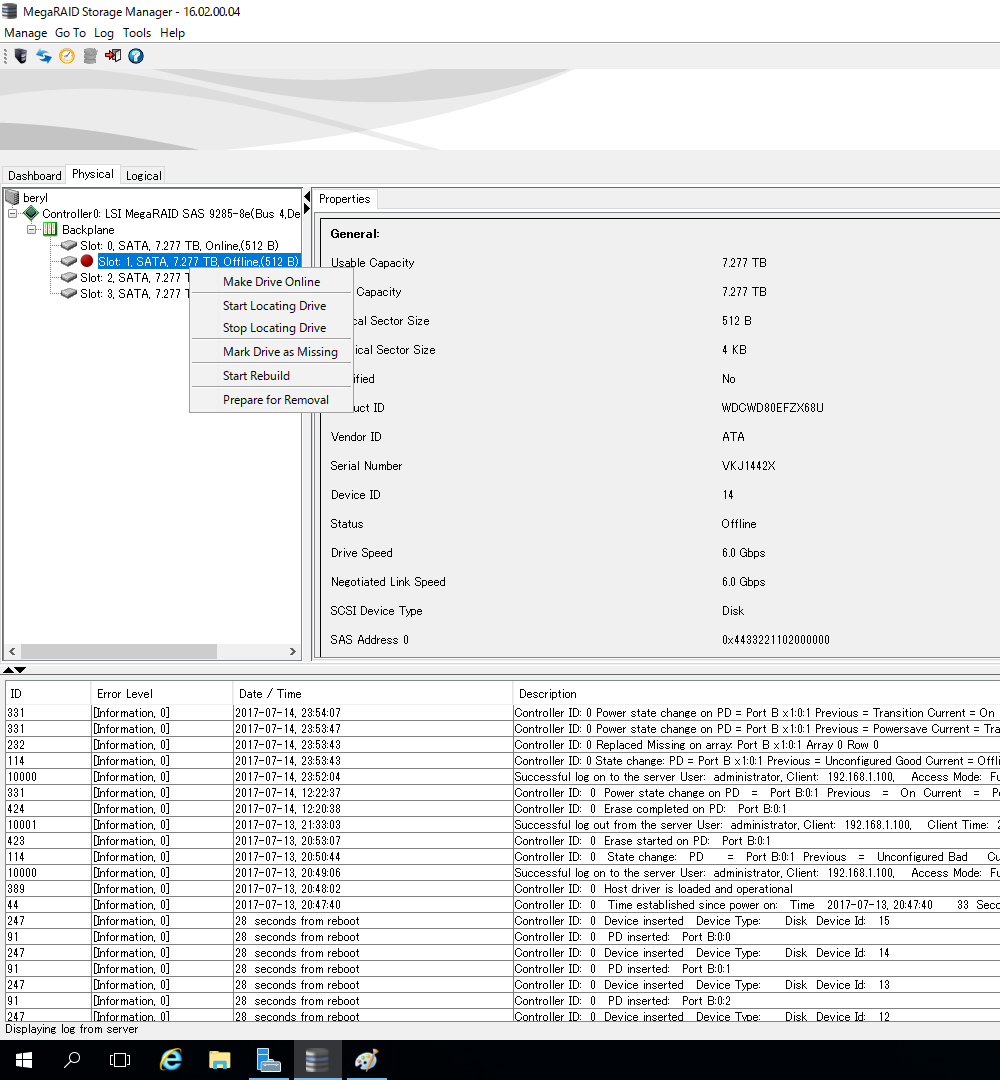1000x1080 pixels.
Task: Open Windows Start menu
Action: tap(24, 1060)
